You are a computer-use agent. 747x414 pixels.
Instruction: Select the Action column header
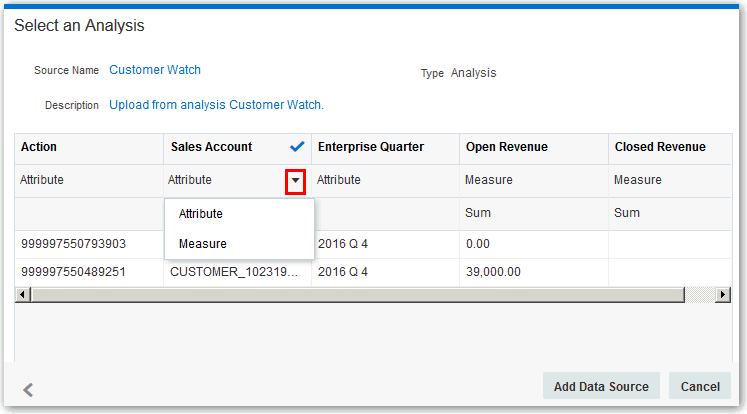89,147
